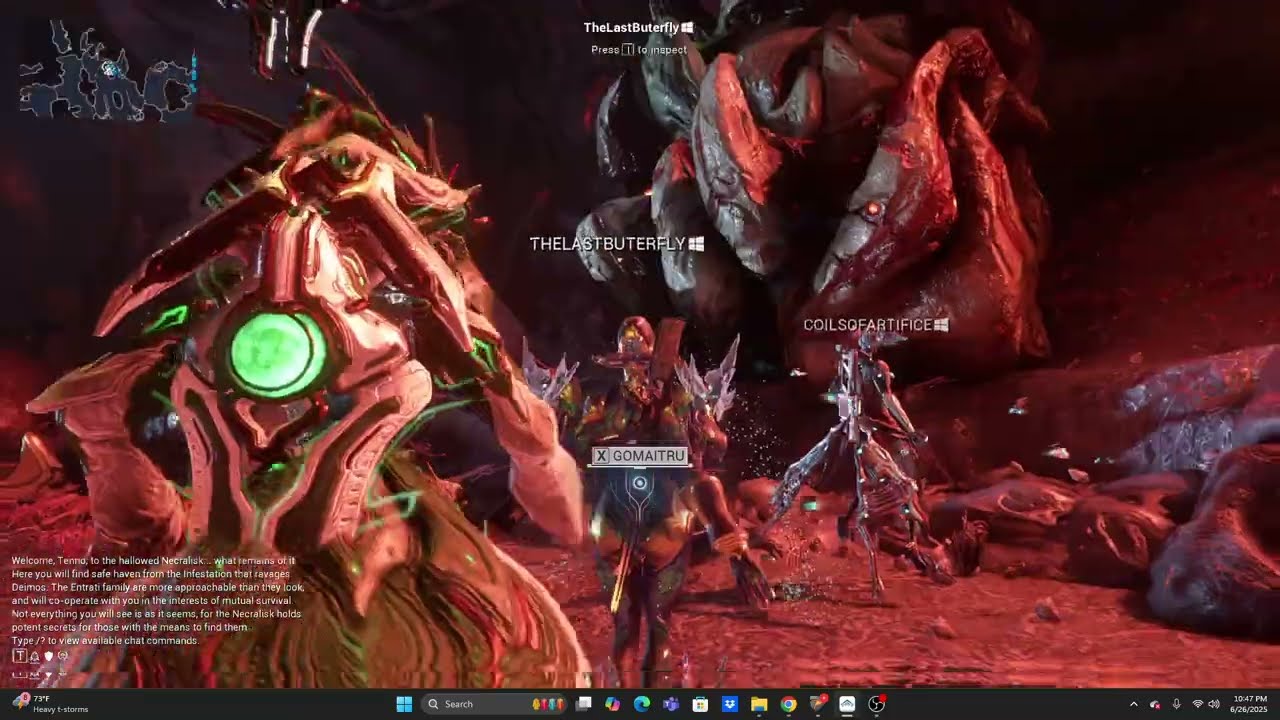Open the taskbar app with red badge
Image resolution: width=1280 pixels, height=720 pixels.
pyautogui.click(x=818, y=704)
